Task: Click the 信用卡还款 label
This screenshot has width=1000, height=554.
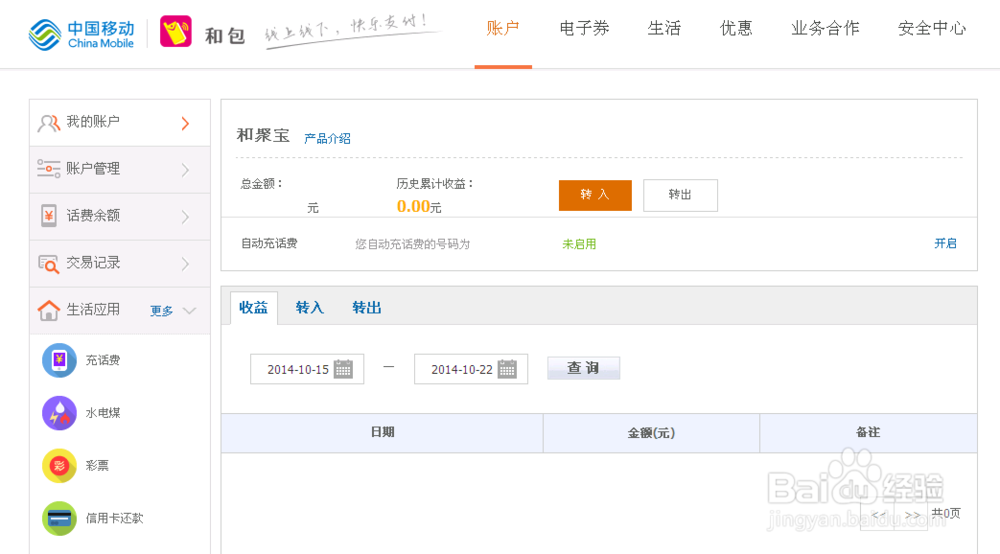Action: tap(114, 518)
